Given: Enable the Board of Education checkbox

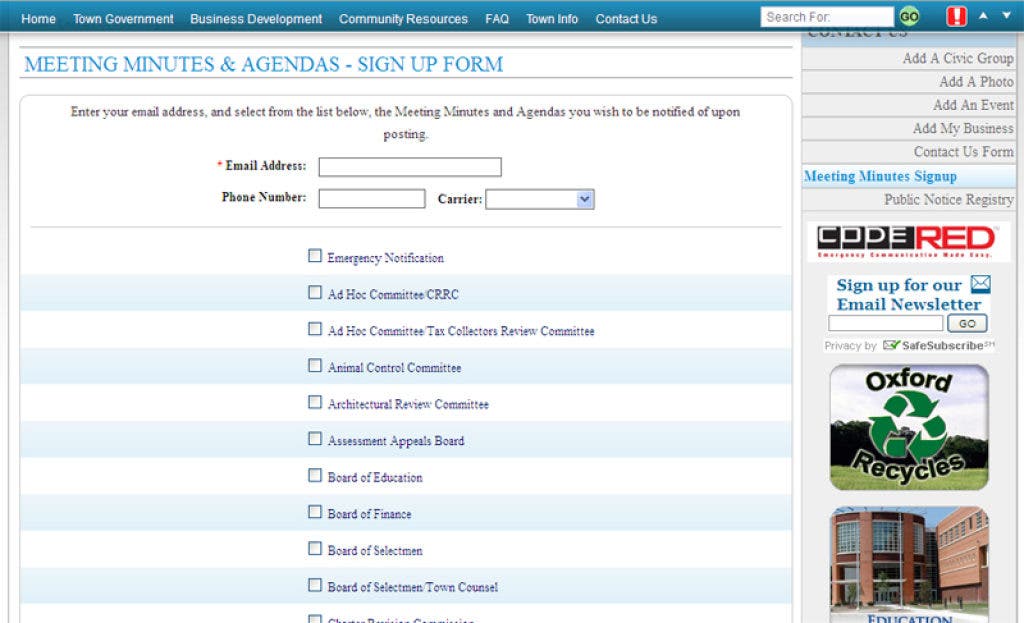Looking at the screenshot, I should pyautogui.click(x=315, y=477).
